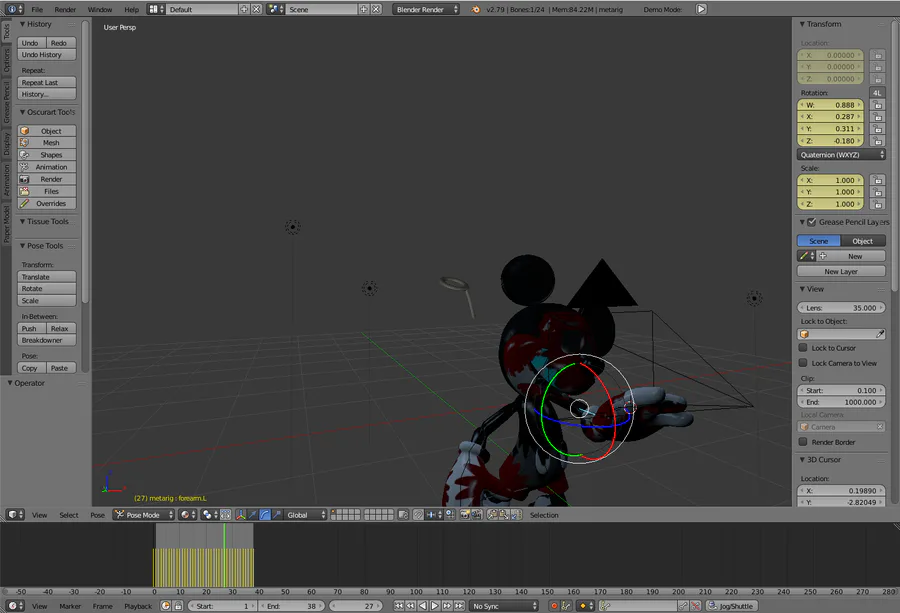Click the Repeat Last button
Screen dimensions: 900x613
coord(46,82)
